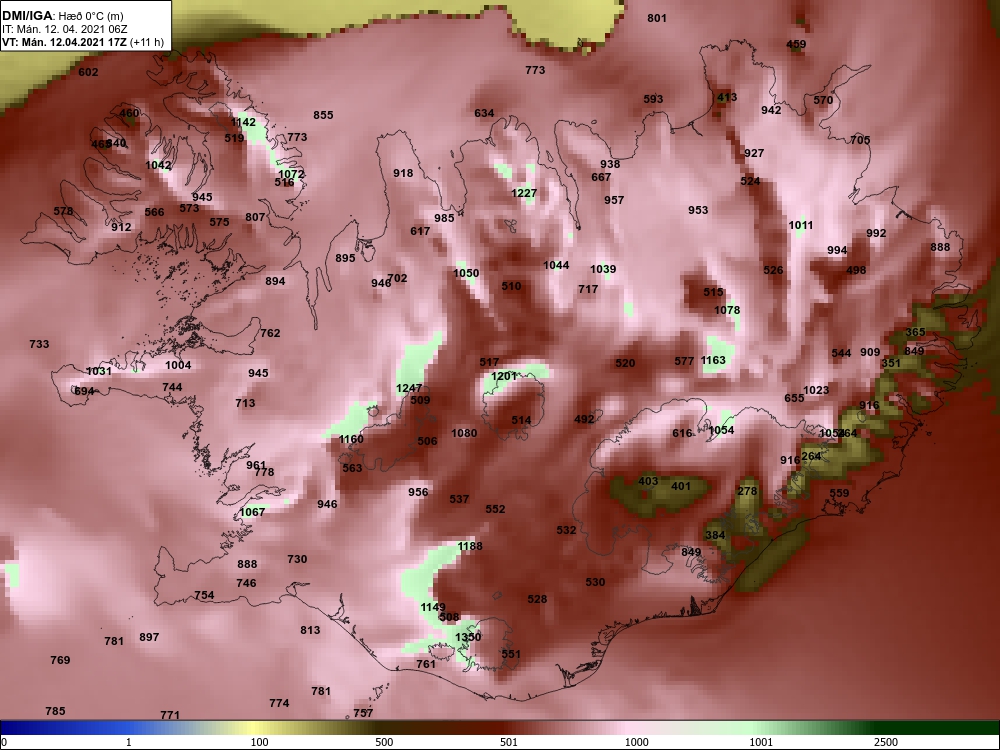The height and width of the screenshot is (750, 1000).
Task: Select the map value 1160
Action: [351, 439]
